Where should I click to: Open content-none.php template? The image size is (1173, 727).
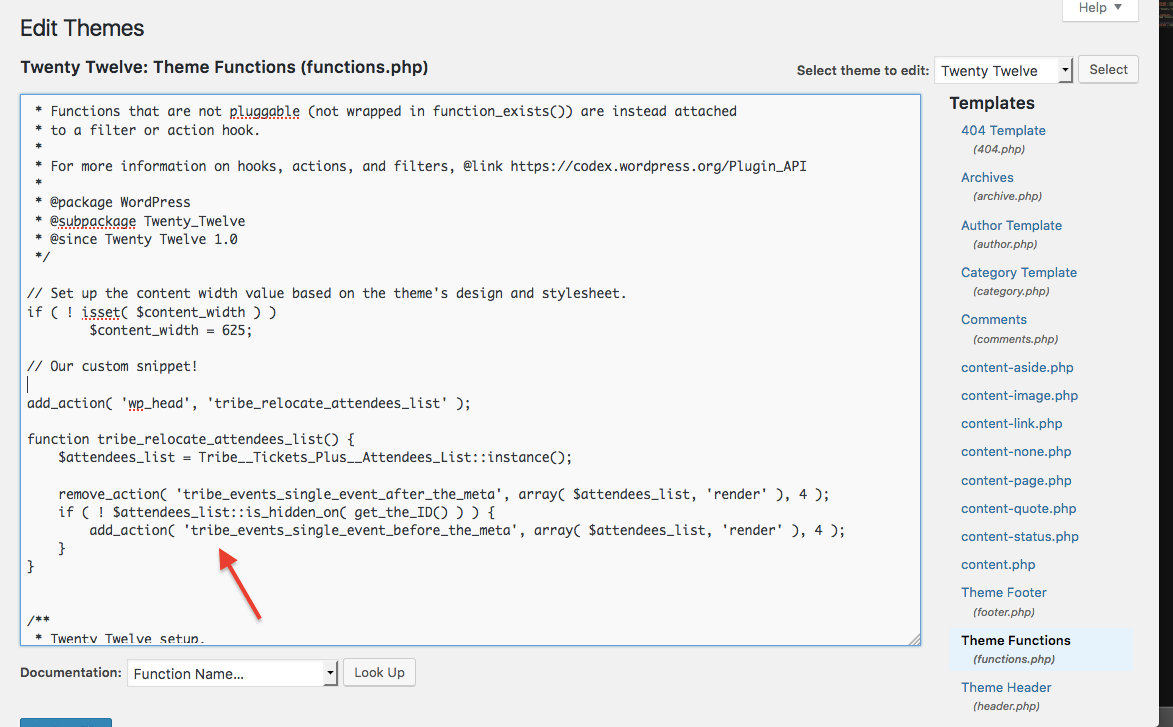pyautogui.click(x=1015, y=451)
